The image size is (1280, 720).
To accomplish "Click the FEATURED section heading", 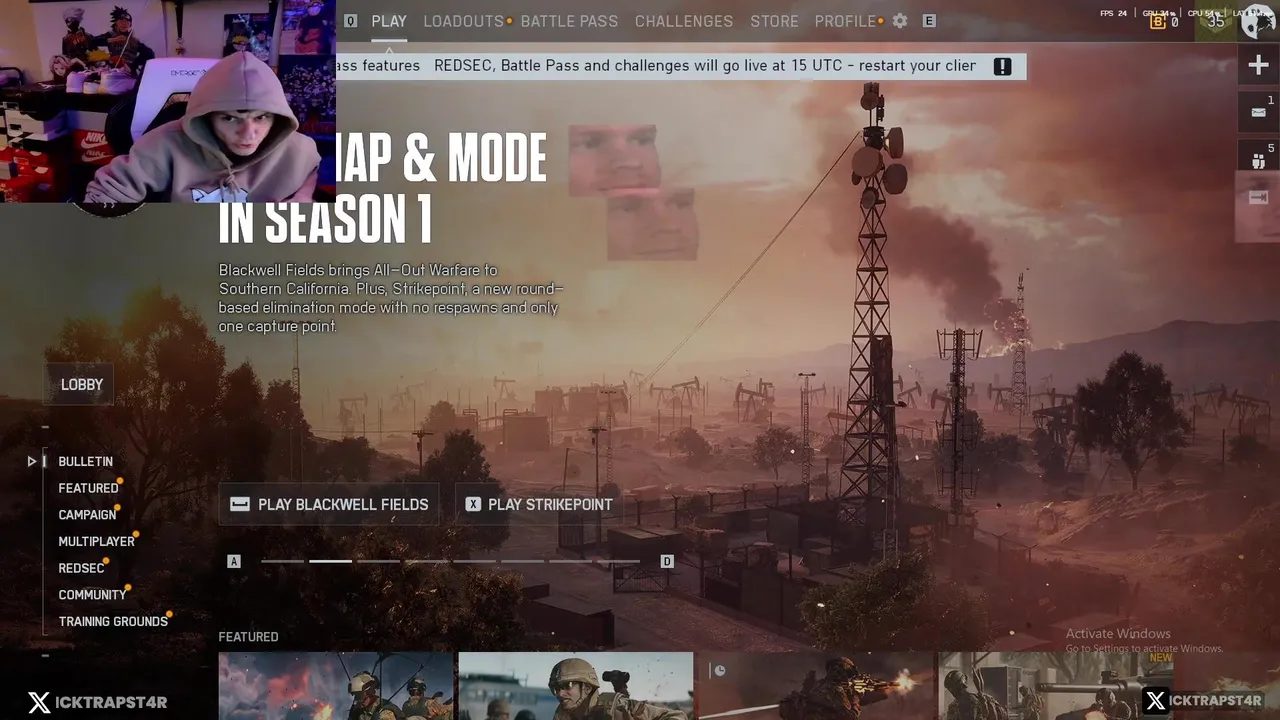I will [248, 637].
